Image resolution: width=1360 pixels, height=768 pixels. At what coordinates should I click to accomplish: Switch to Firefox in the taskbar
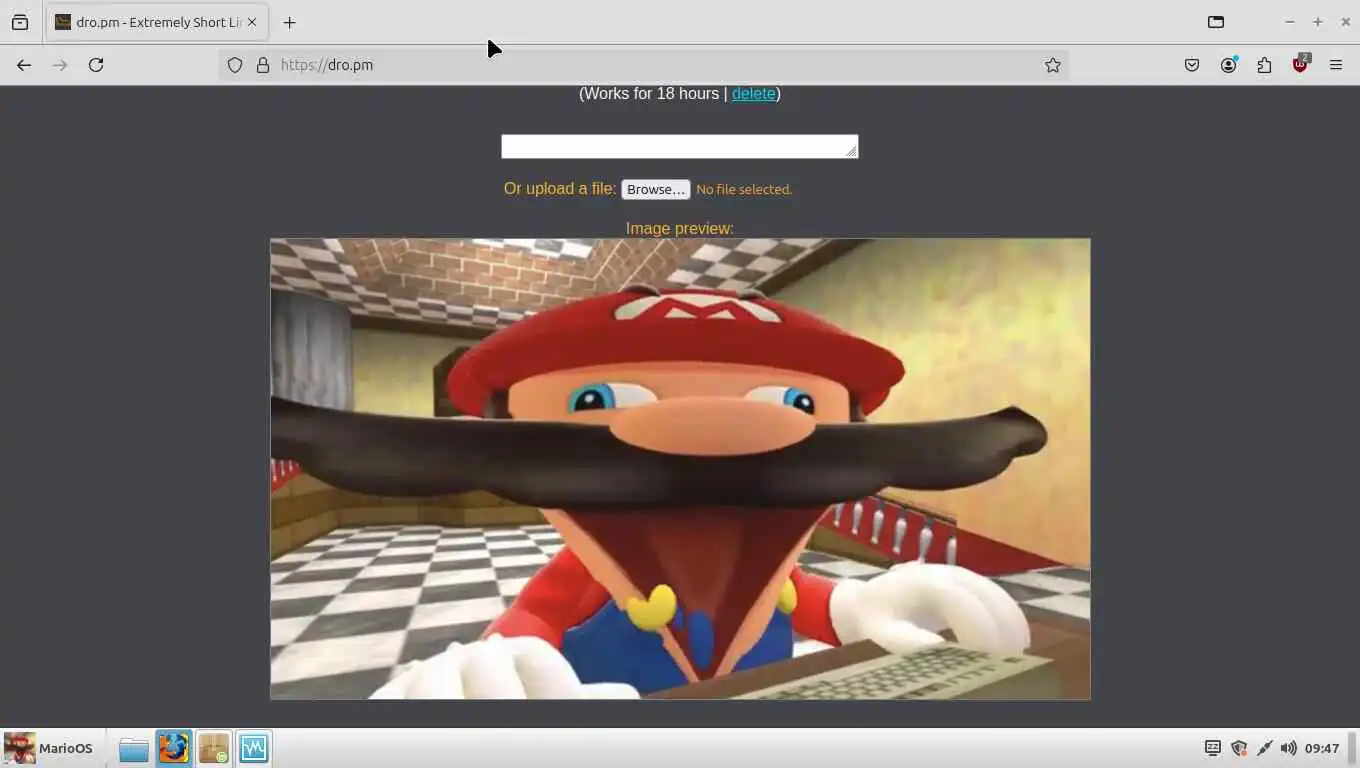point(173,748)
